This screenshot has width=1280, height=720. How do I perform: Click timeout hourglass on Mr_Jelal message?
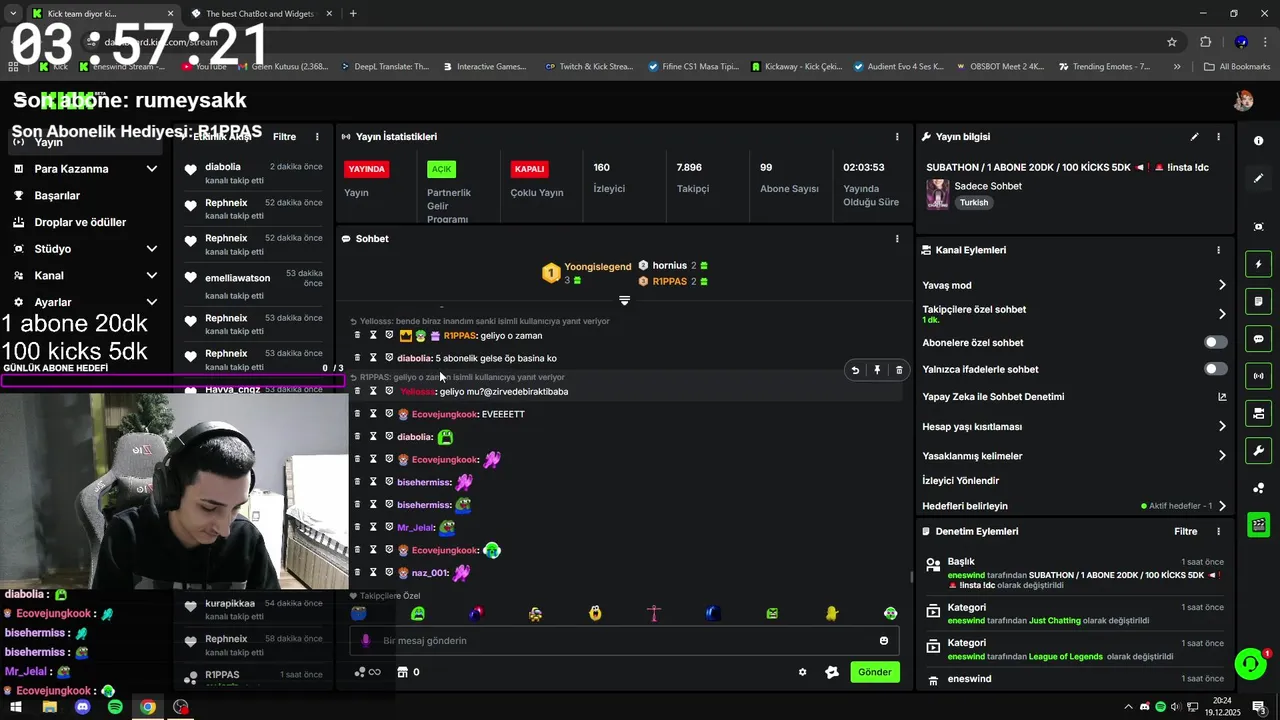(x=373, y=527)
